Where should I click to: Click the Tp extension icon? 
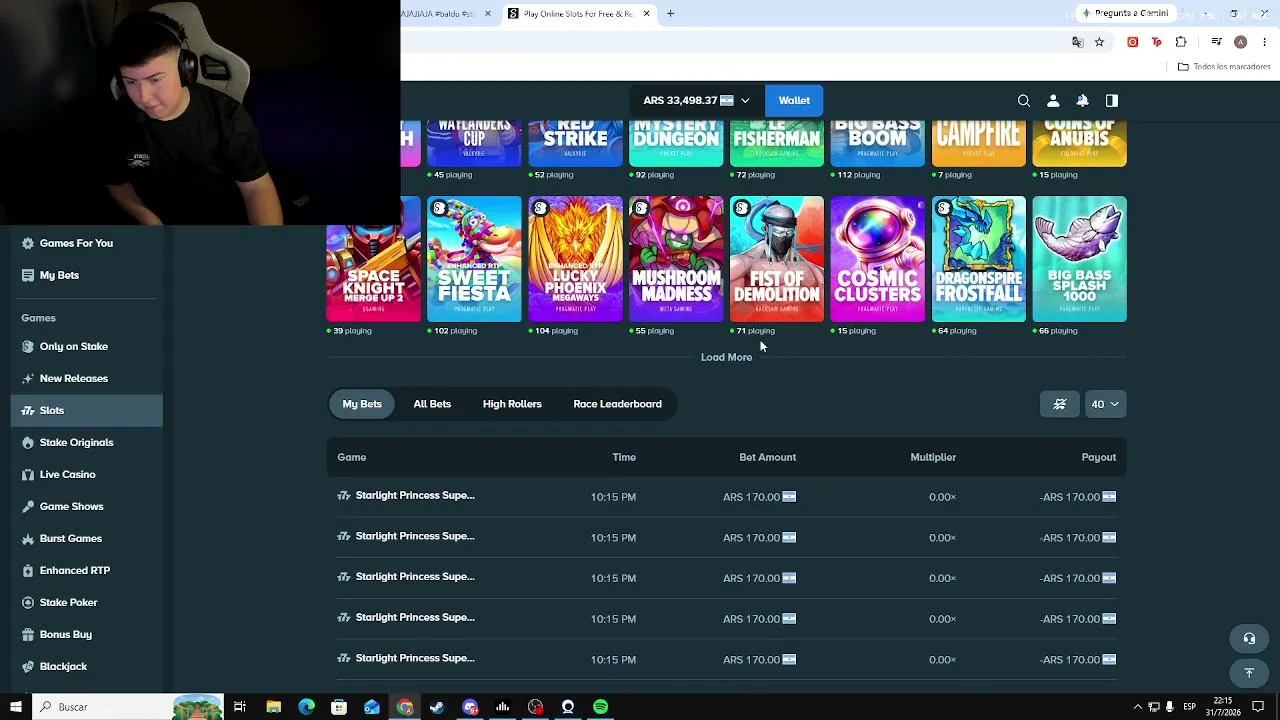1157,42
